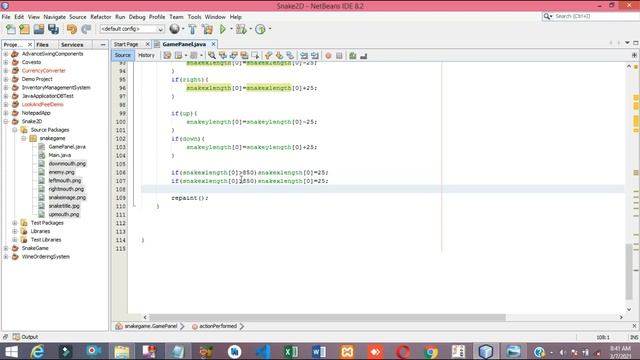Select the CurrencyConverter project
This screenshot has height=360, width=640.
[44, 71]
